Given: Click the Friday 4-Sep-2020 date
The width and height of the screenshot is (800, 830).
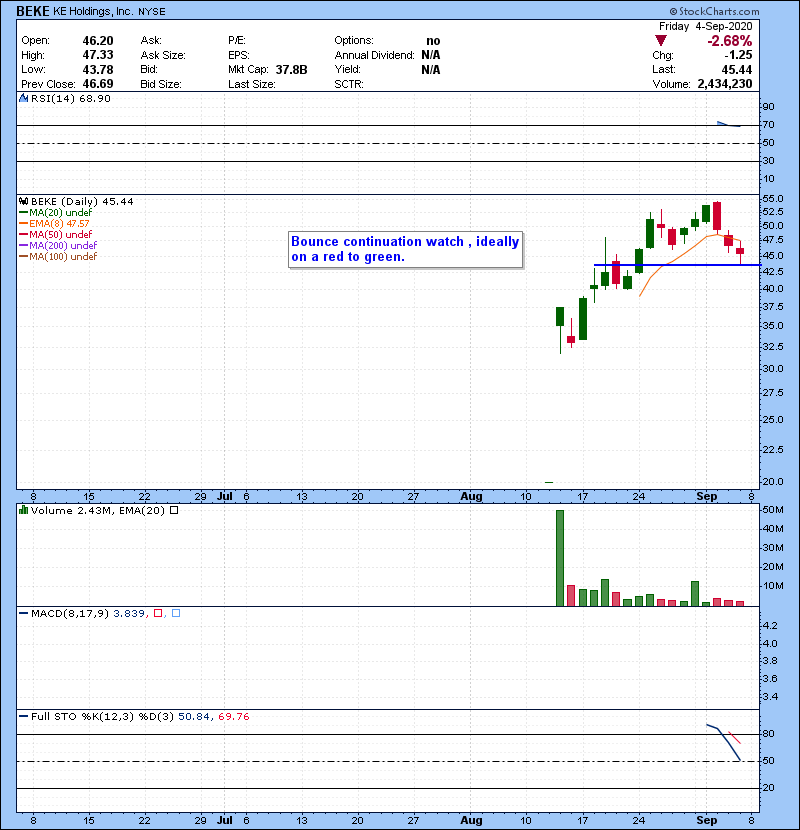Looking at the screenshot, I should pyautogui.click(x=705, y=26).
